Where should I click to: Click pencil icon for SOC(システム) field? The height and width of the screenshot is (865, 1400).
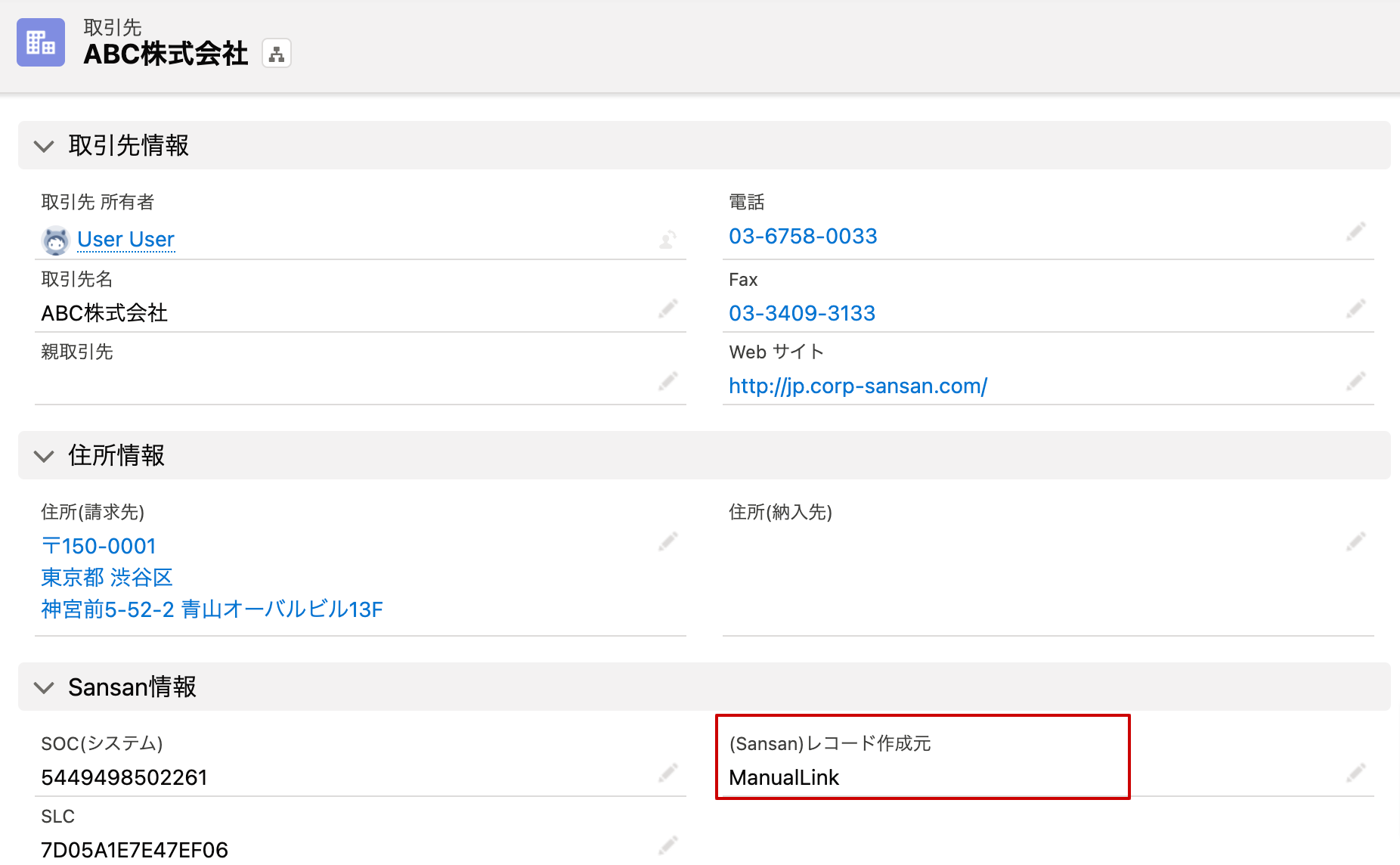tap(667, 773)
